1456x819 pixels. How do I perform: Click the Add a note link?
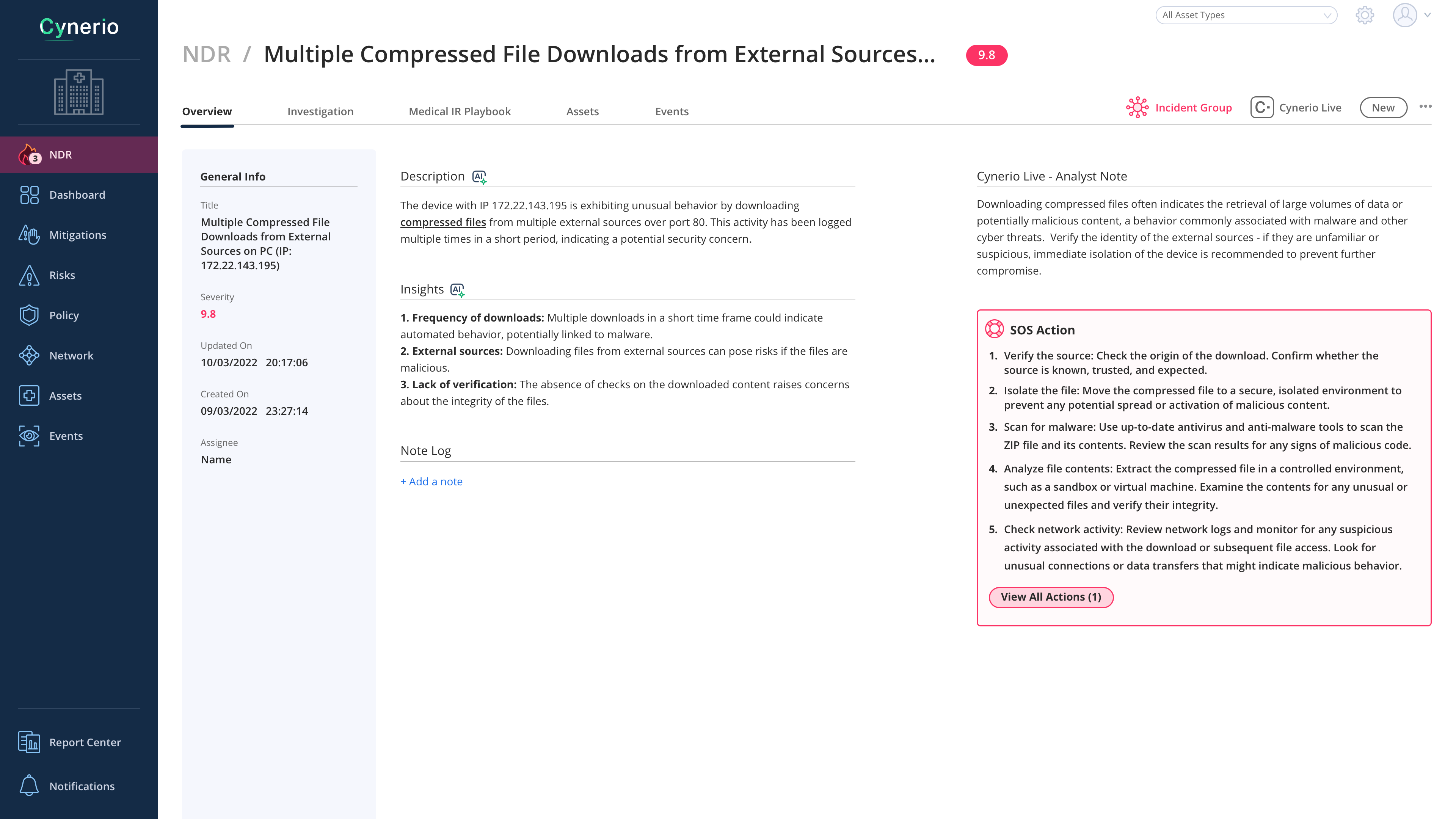click(x=431, y=482)
